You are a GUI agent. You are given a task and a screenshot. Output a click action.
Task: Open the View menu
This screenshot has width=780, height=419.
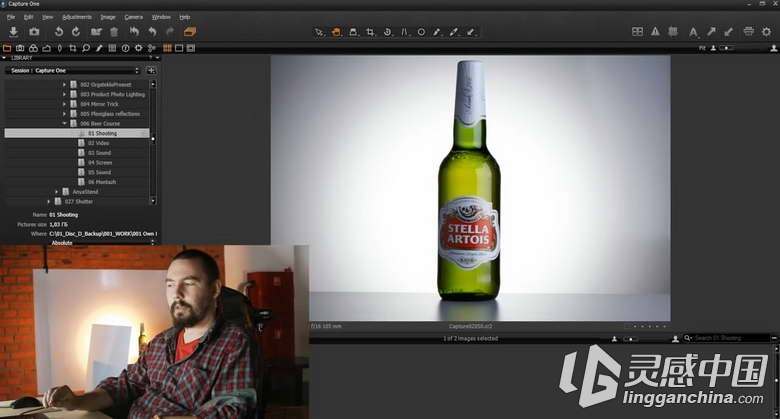click(47, 17)
